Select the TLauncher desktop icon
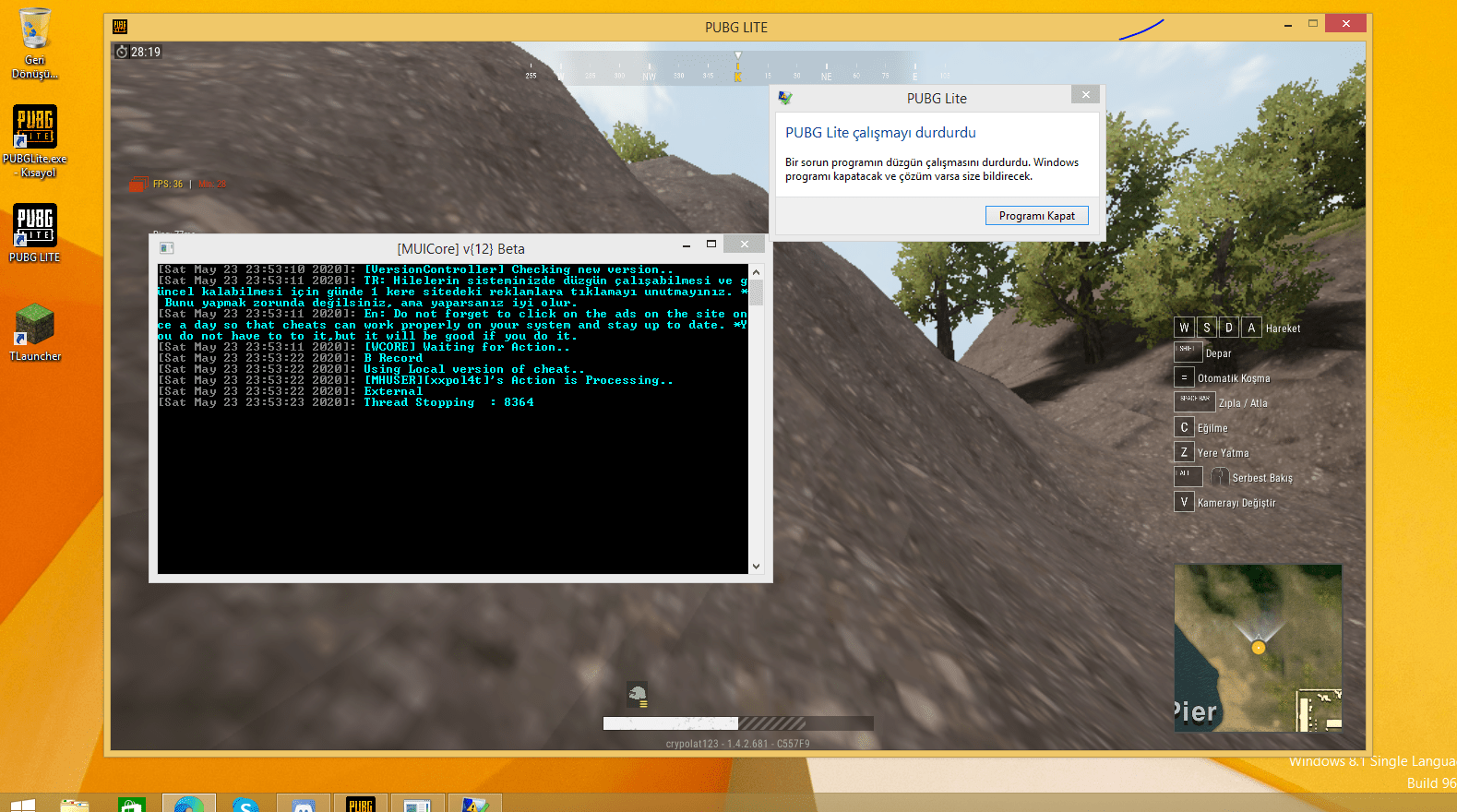The height and width of the screenshot is (812, 1457). [x=35, y=331]
